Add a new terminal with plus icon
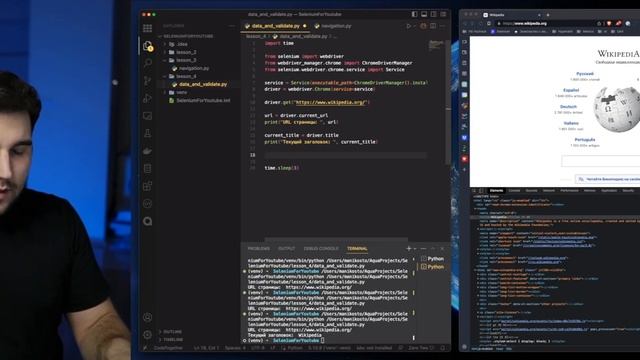This screenshot has width=640, height=360. coord(409,248)
